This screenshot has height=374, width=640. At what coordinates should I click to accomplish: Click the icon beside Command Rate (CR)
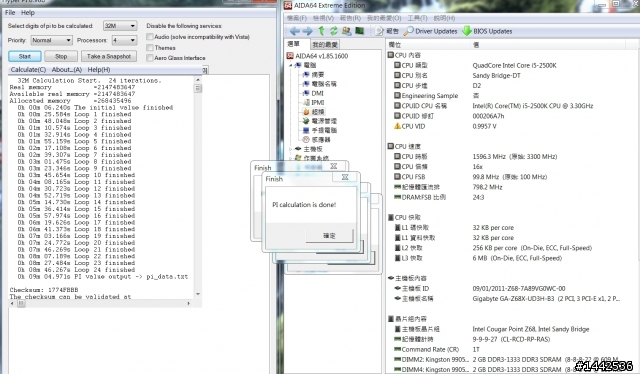click(x=397, y=349)
